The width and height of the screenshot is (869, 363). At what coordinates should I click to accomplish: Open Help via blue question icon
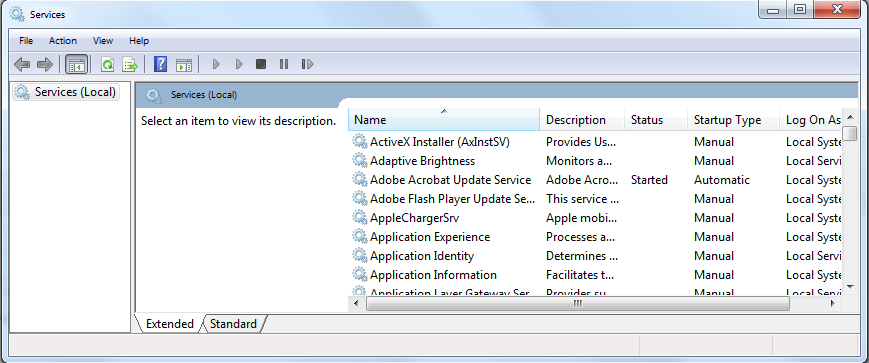pos(160,64)
